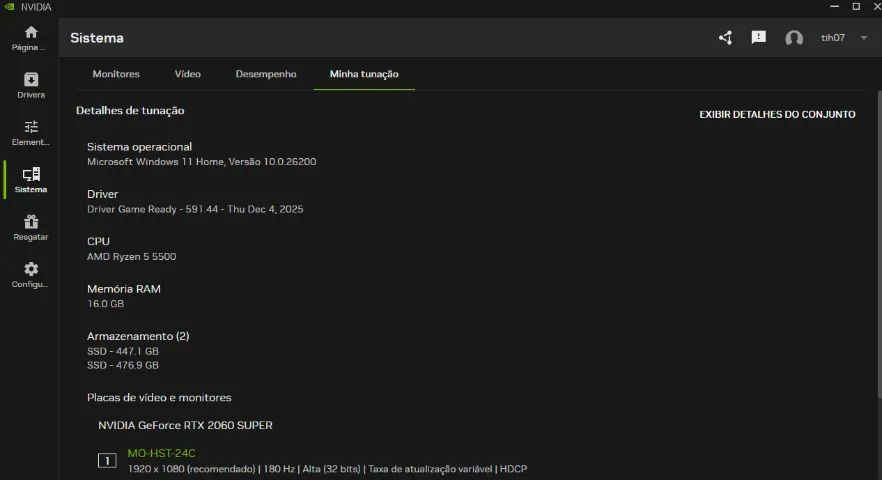This screenshot has height=480, width=882.
Task: Click the share icon in the header
Action: click(x=726, y=38)
